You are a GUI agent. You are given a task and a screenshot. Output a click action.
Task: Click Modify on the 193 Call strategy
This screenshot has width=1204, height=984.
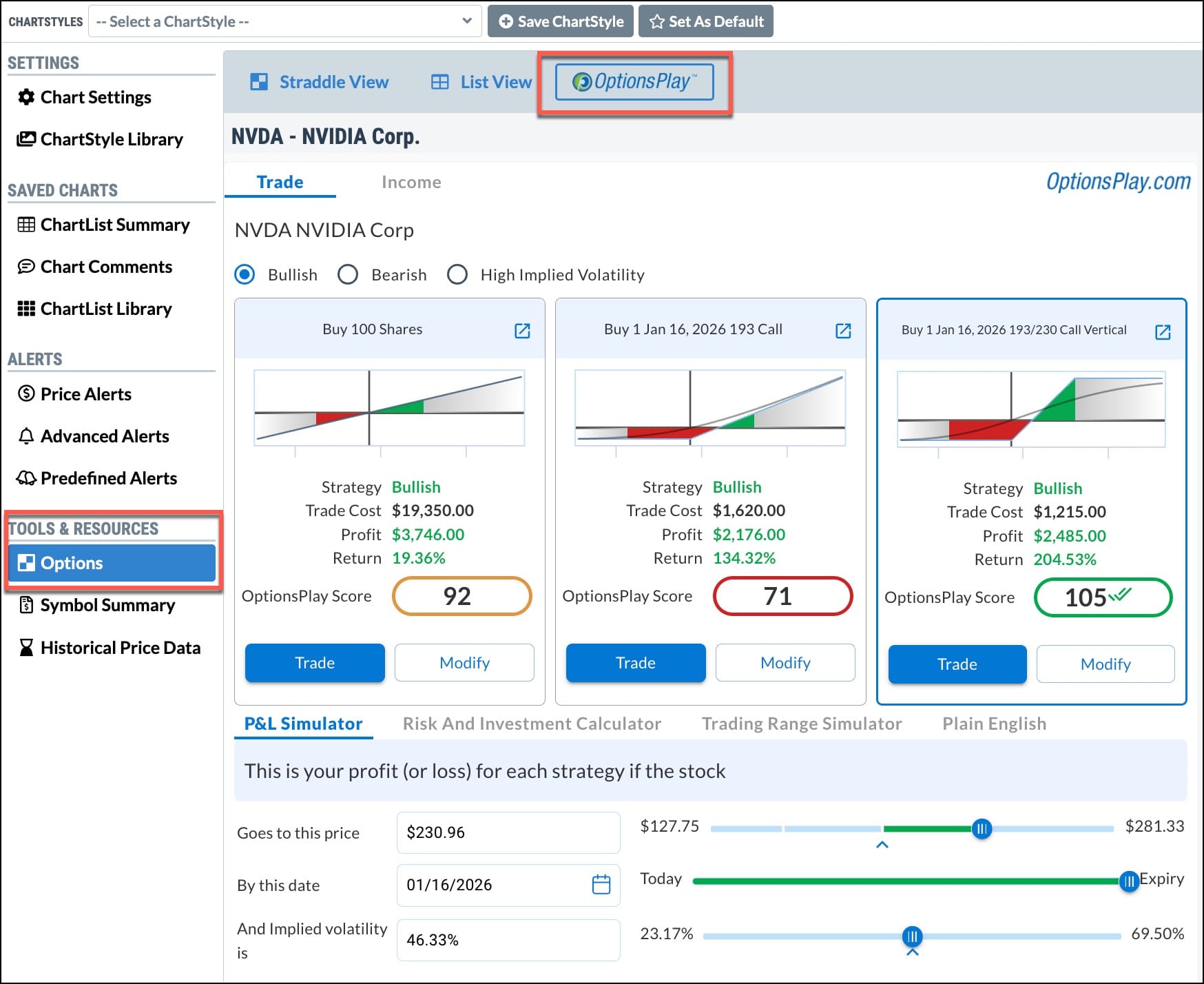pyautogui.click(x=785, y=663)
